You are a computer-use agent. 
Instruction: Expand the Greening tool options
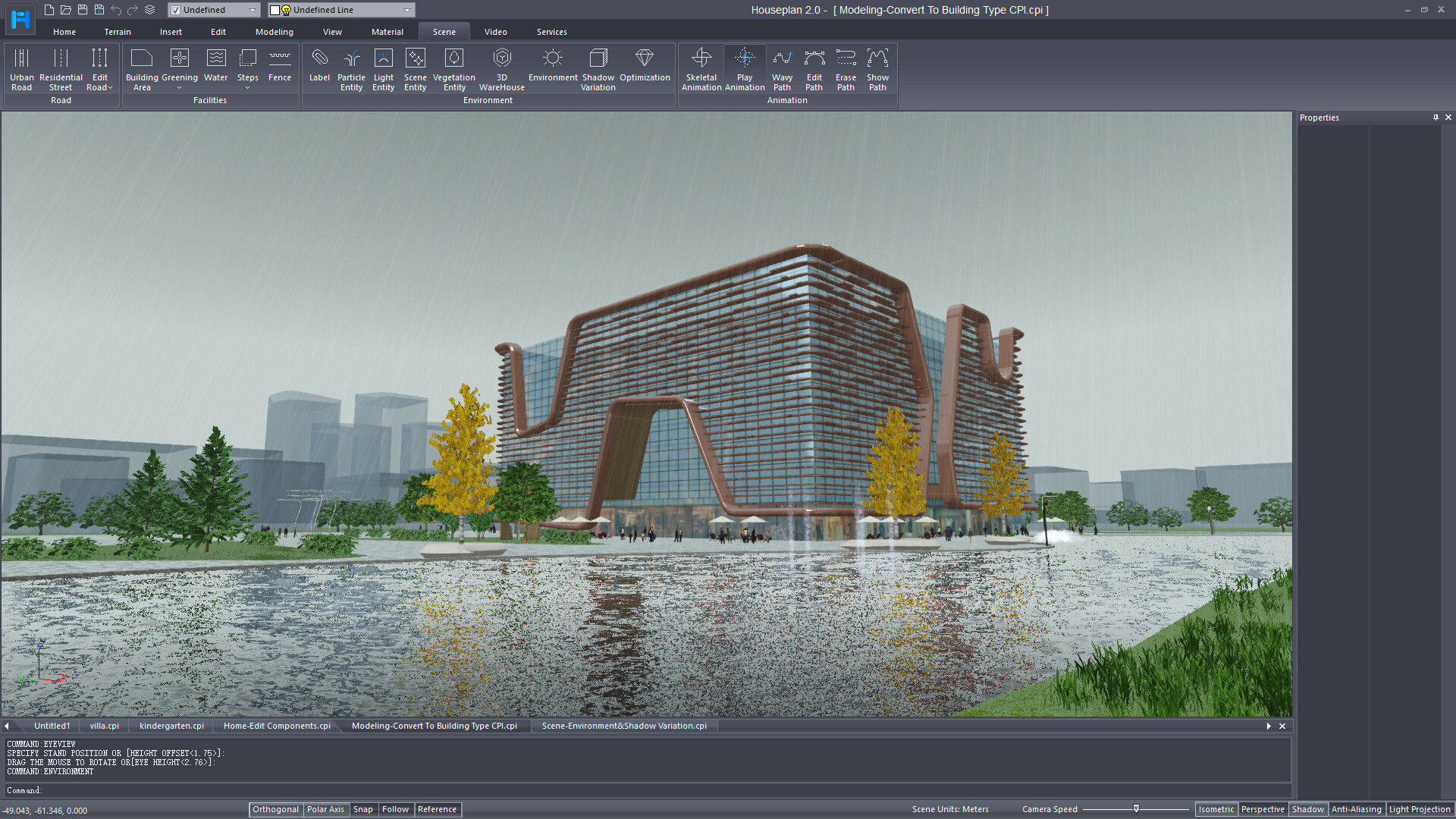pyautogui.click(x=179, y=87)
